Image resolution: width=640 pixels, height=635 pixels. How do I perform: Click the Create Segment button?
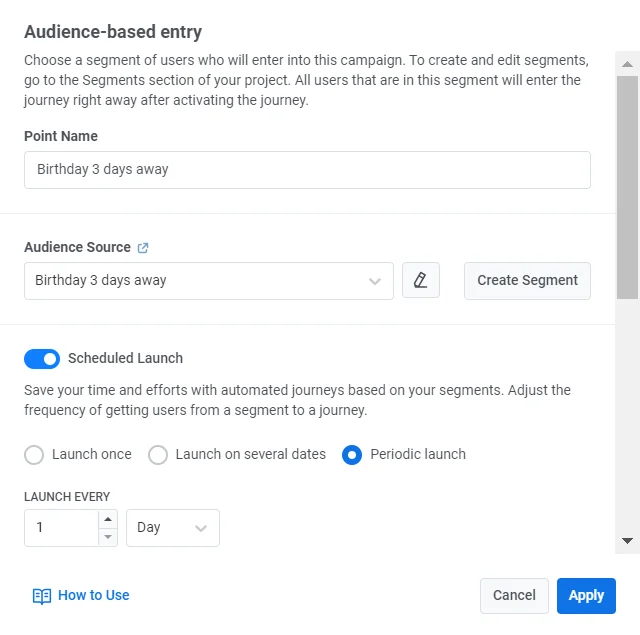[527, 281]
